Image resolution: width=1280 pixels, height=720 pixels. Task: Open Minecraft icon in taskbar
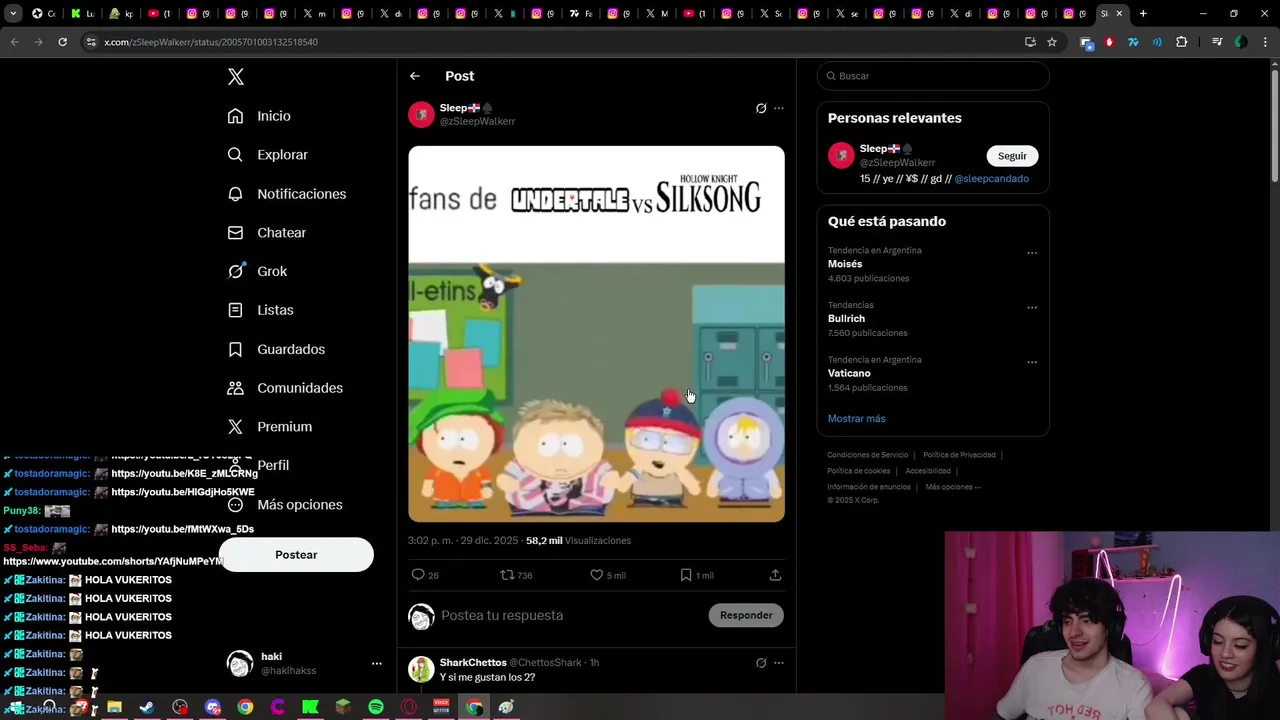pos(343,707)
